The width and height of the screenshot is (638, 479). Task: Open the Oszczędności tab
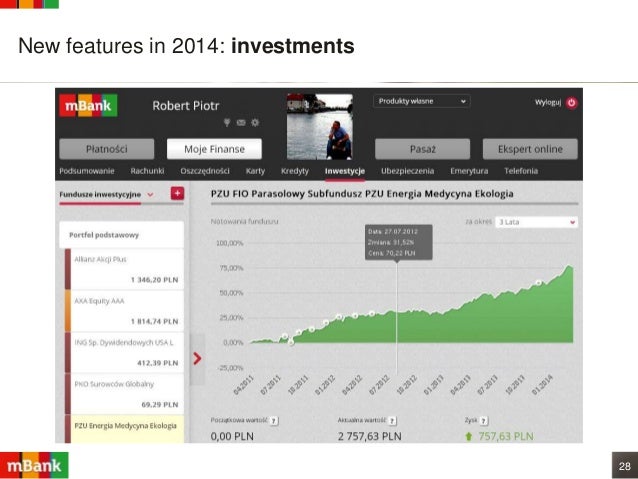[205, 171]
